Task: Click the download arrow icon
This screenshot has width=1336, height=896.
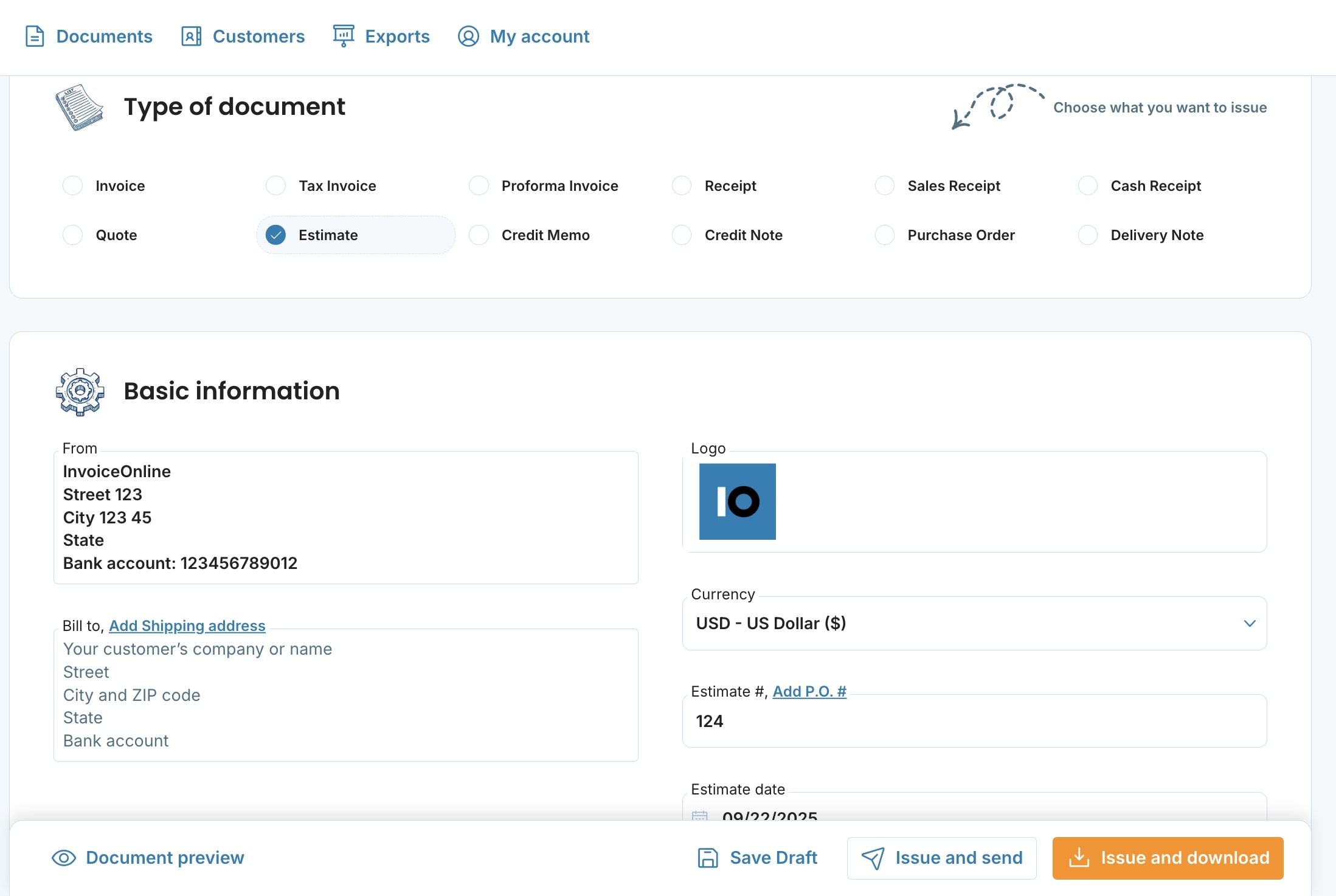Action: pyautogui.click(x=1079, y=858)
